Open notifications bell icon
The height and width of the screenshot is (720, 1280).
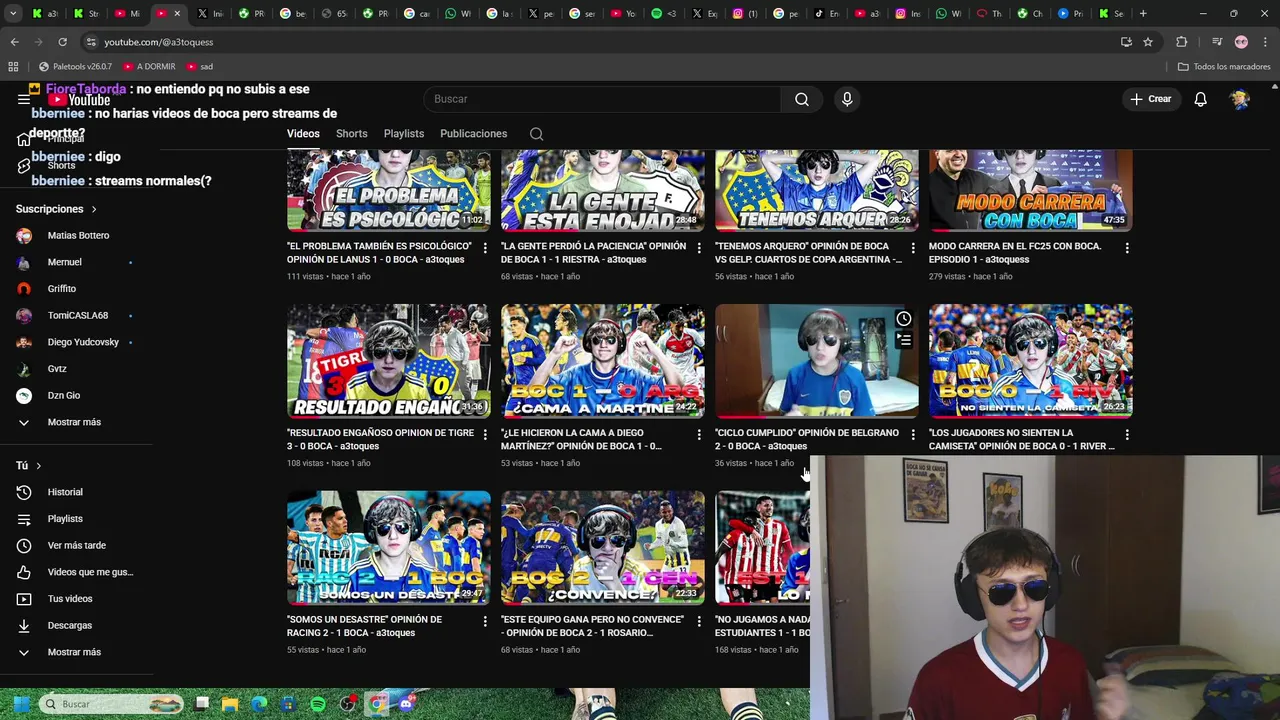click(1200, 99)
